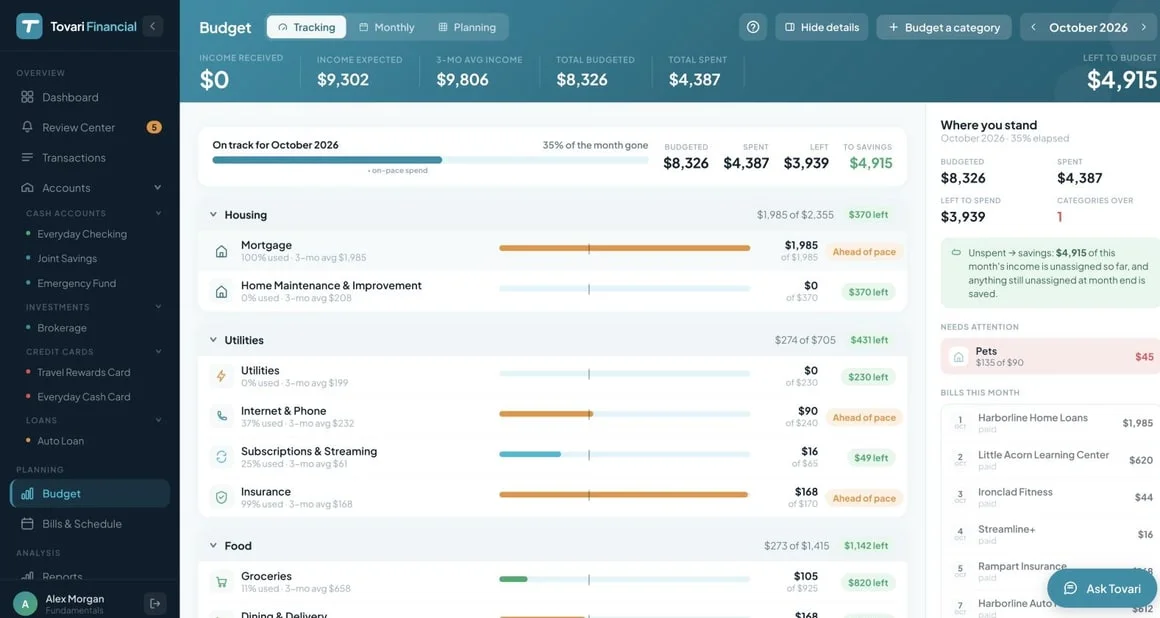
Task: Collapse the Housing category group
Action: [x=213, y=215]
